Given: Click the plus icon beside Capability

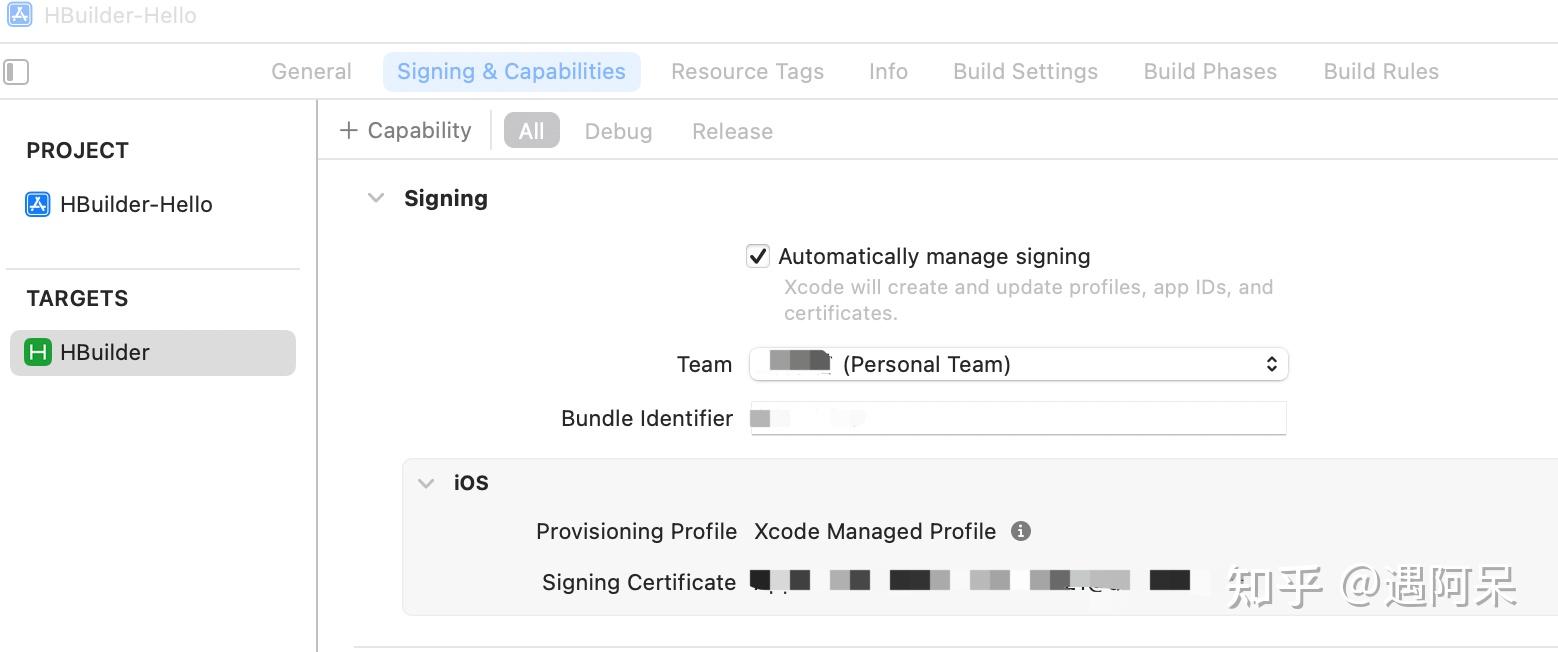Looking at the screenshot, I should coord(348,131).
